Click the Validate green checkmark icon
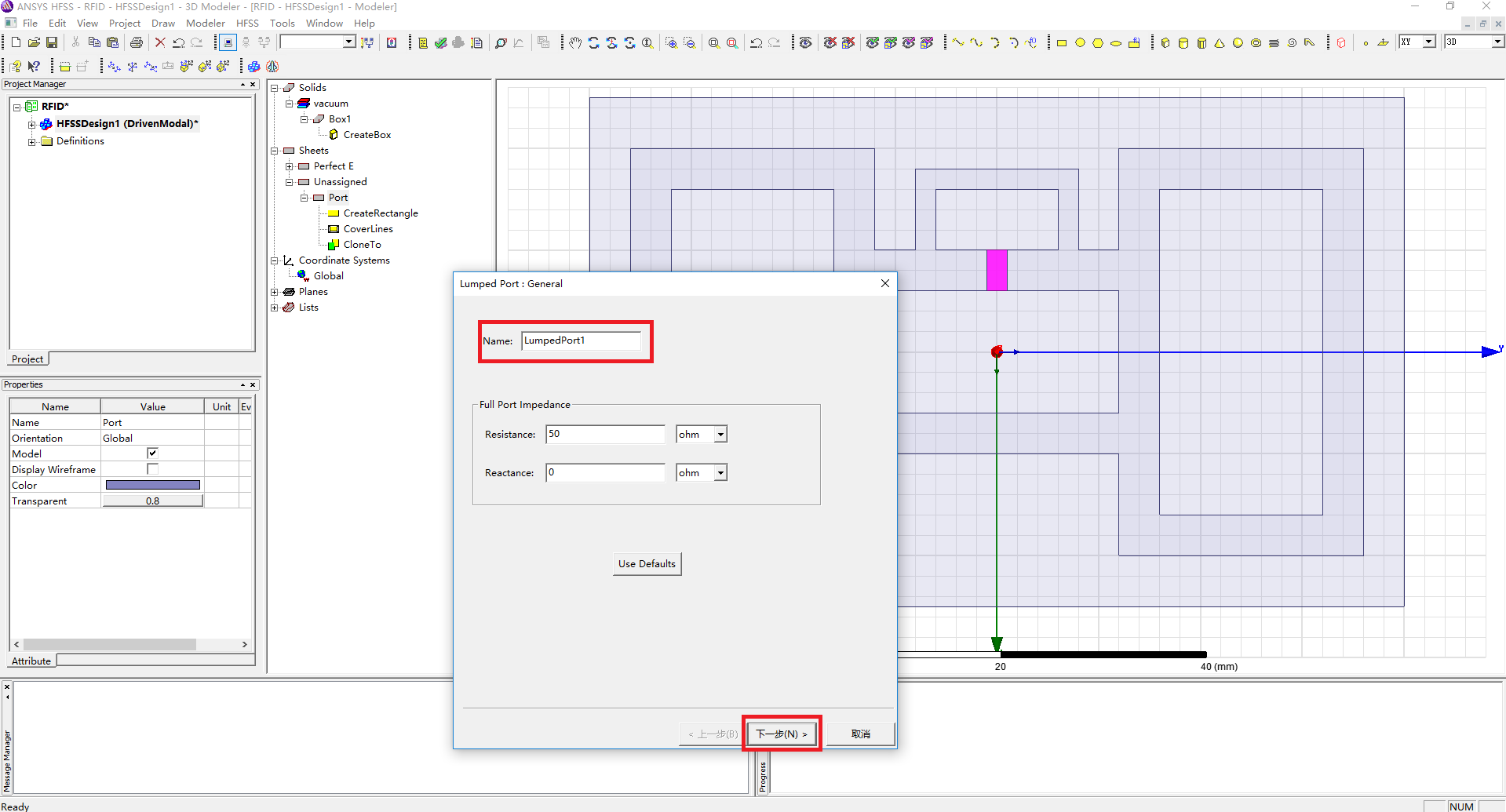This screenshot has width=1506, height=812. [441, 42]
